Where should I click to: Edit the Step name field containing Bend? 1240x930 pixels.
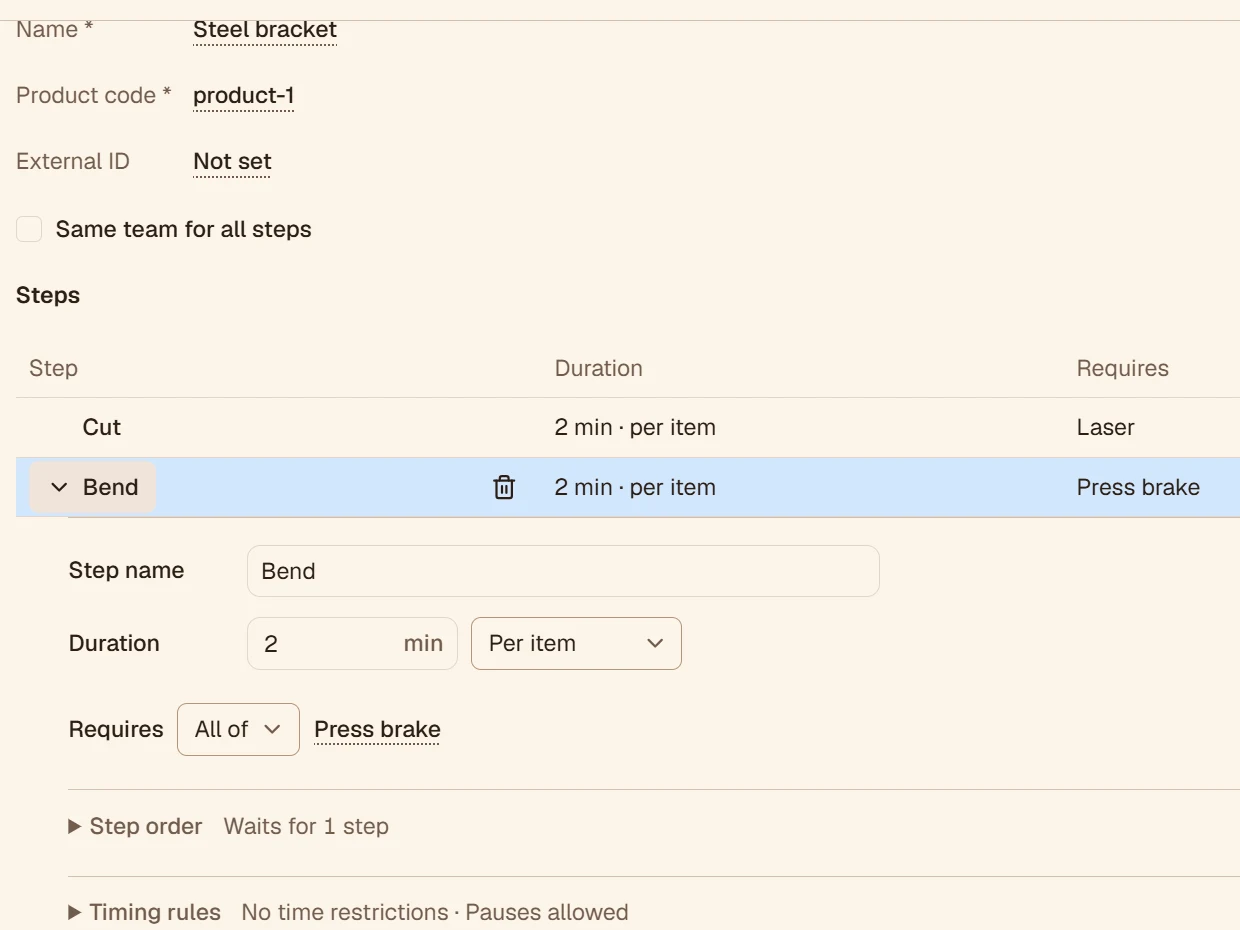(x=563, y=571)
